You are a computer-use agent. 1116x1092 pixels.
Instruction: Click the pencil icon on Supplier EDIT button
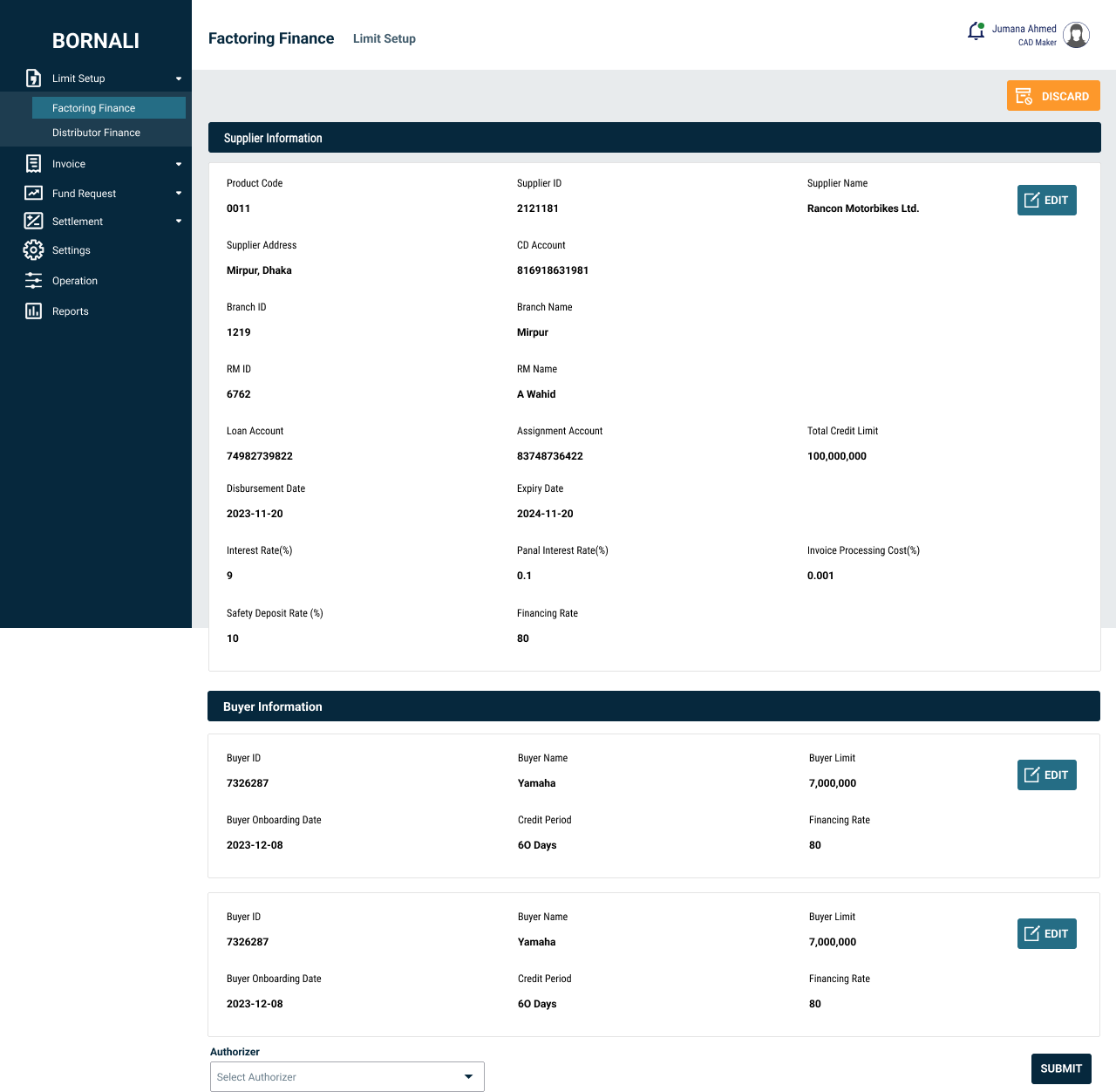1031,200
